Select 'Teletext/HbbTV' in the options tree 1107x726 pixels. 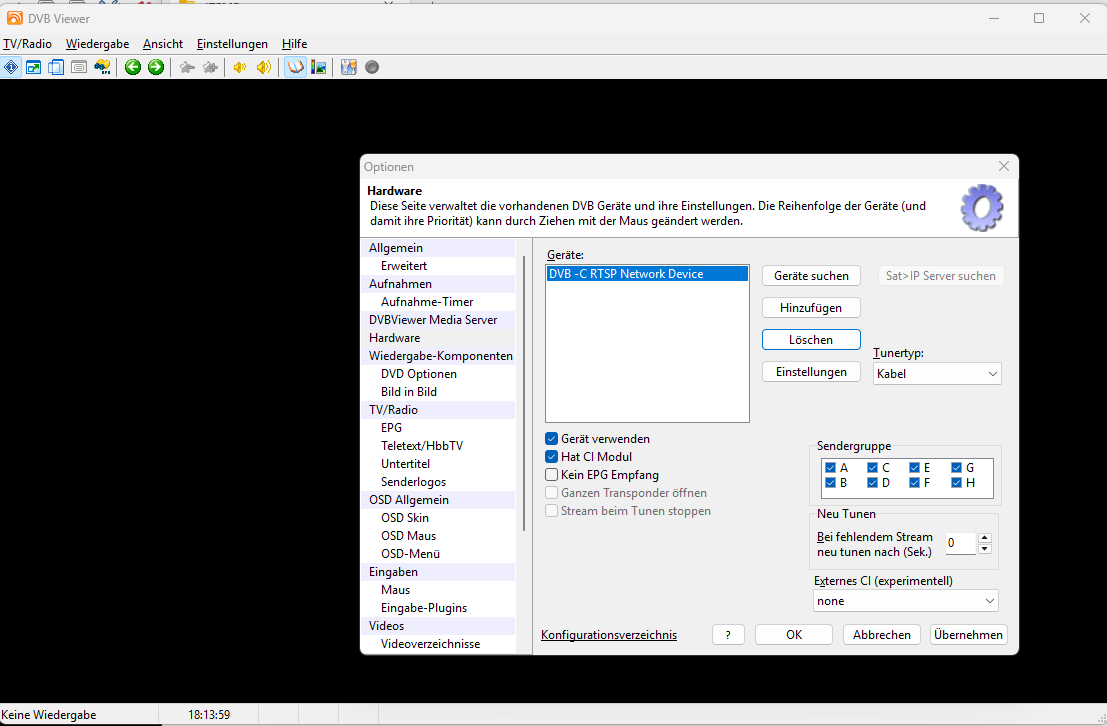(x=421, y=446)
